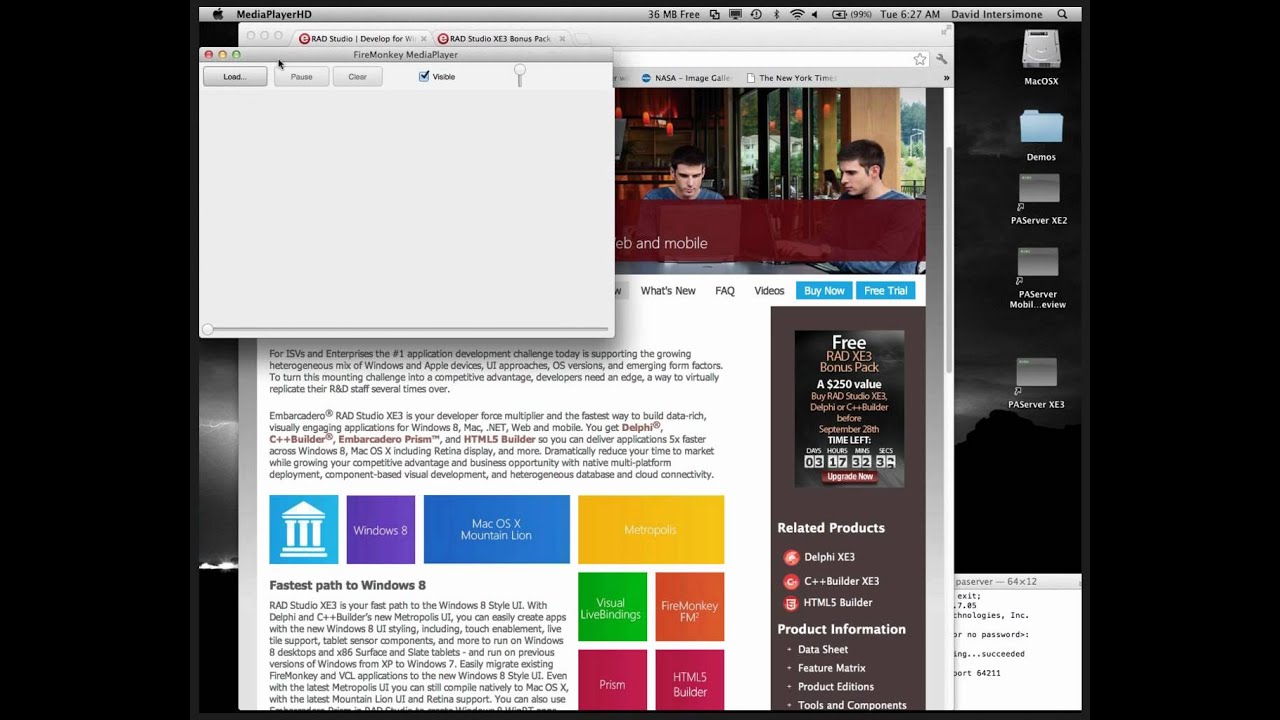Click the HTML5 Builder product icon in sidebar
Image resolution: width=1280 pixels, height=720 pixels.
click(x=791, y=603)
